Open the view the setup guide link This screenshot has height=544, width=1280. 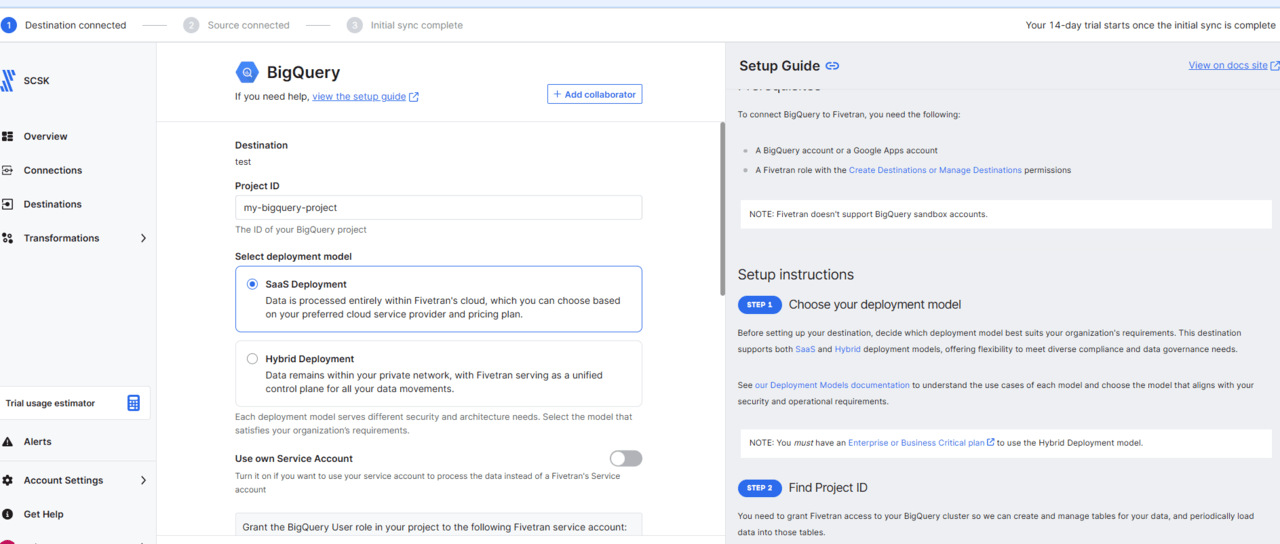click(x=359, y=97)
